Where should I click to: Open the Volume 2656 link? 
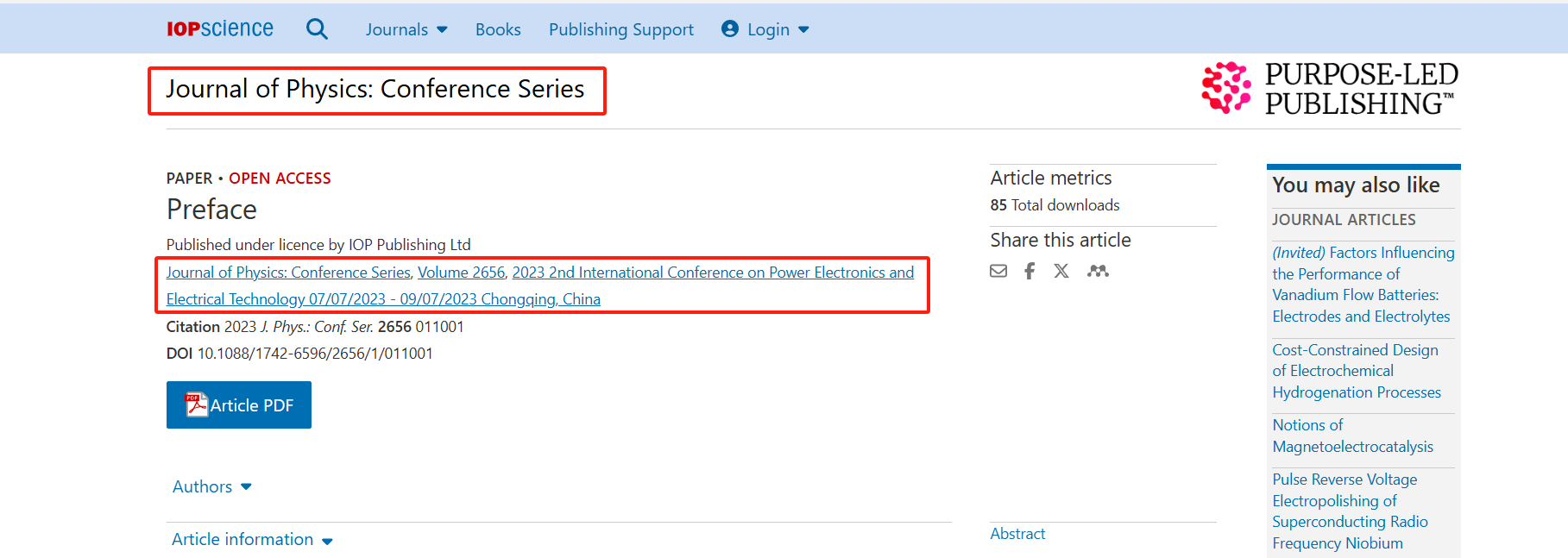461,273
